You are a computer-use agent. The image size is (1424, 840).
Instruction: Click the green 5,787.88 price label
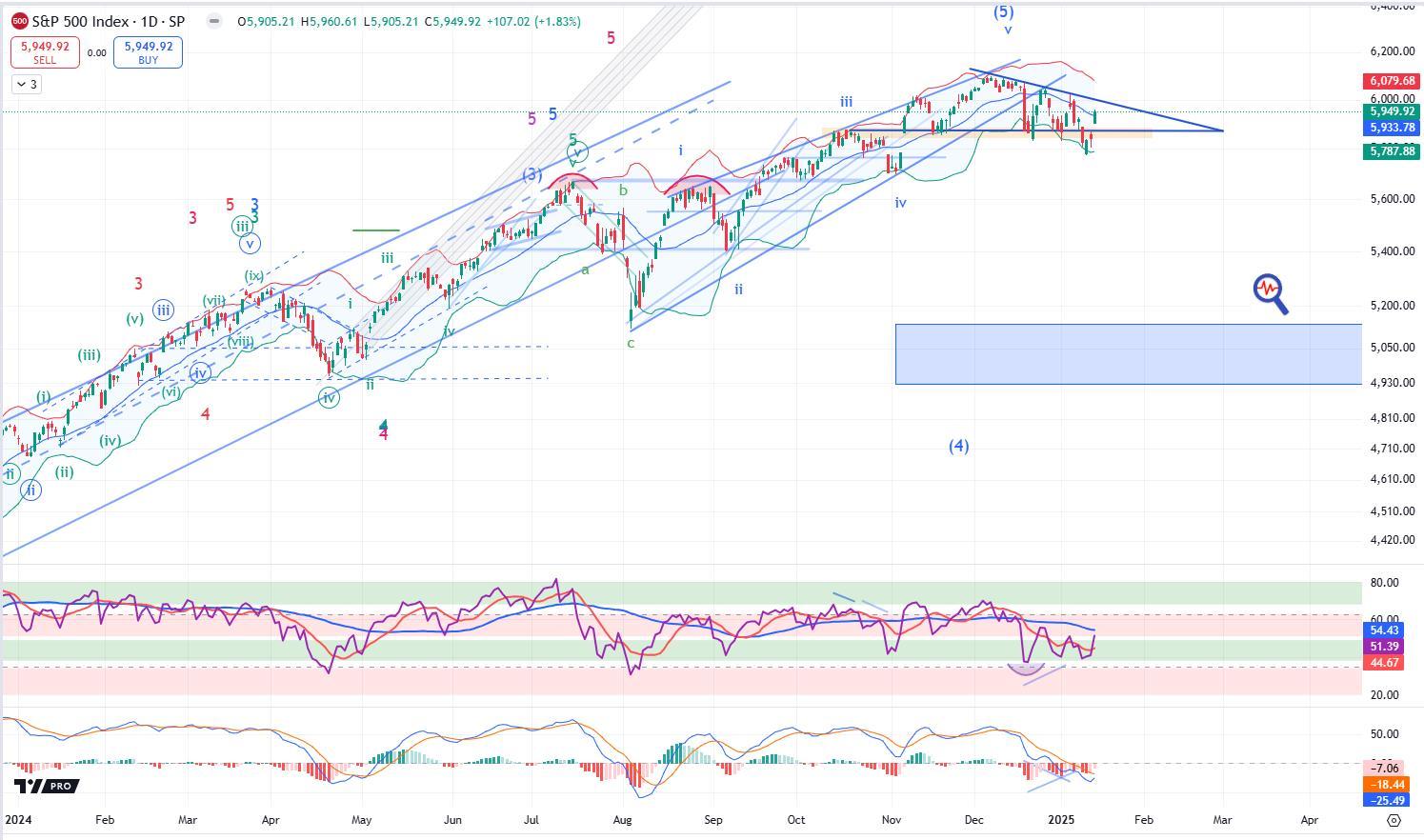point(1393,150)
